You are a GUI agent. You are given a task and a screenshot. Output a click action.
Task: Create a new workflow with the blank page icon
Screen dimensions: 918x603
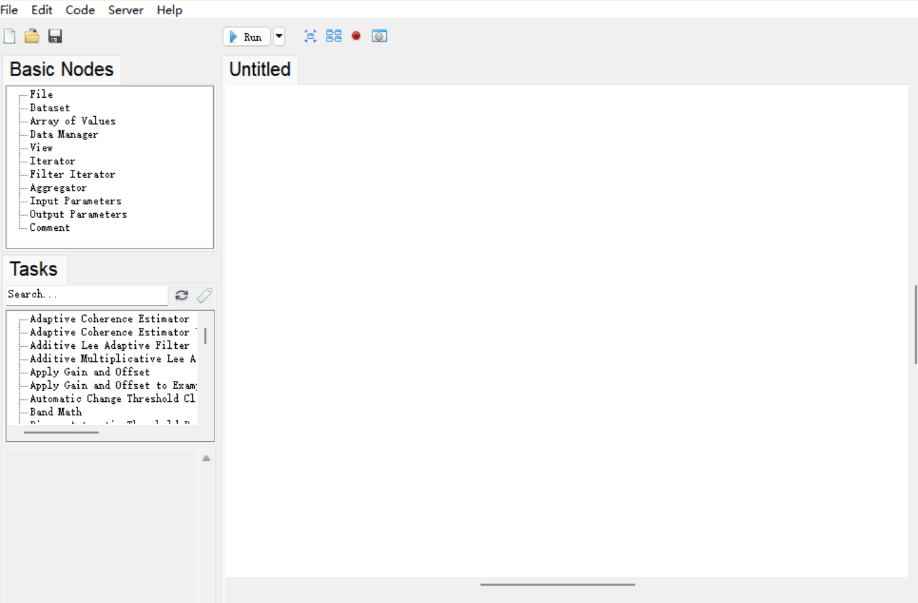(x=9, y=36)
